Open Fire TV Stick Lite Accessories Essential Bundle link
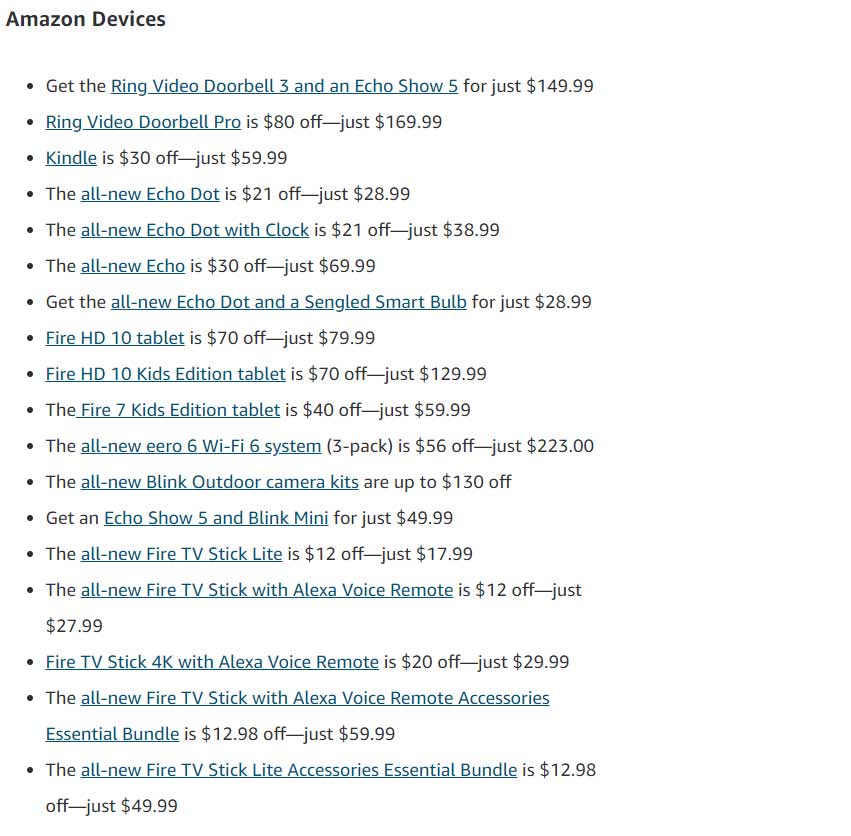 pyautogui.click(x=299, y=770)
